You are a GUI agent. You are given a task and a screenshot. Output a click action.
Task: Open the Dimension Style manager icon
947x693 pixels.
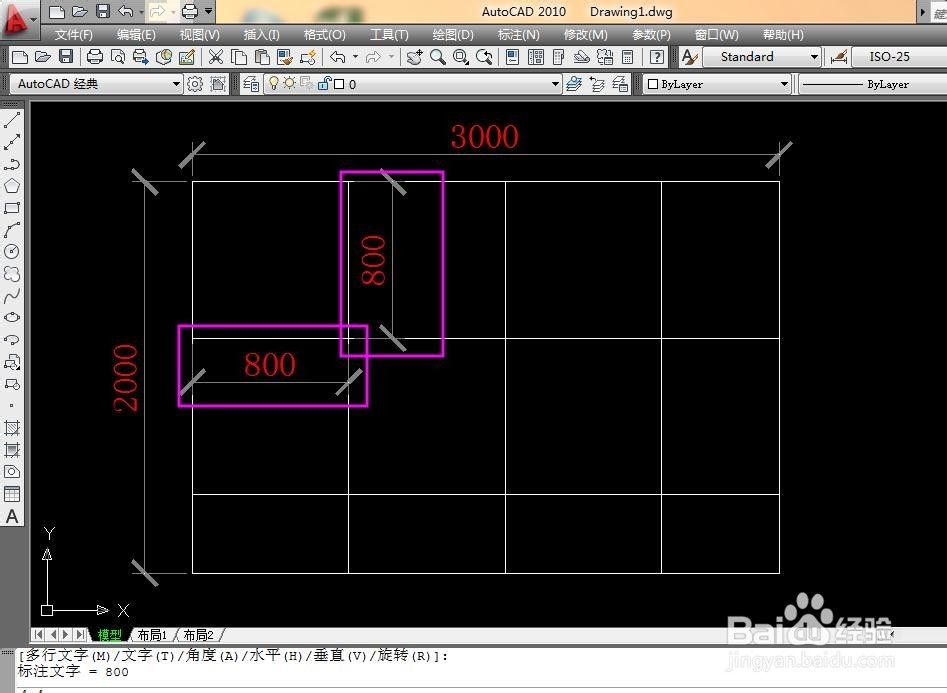click(x=839, y=57)
